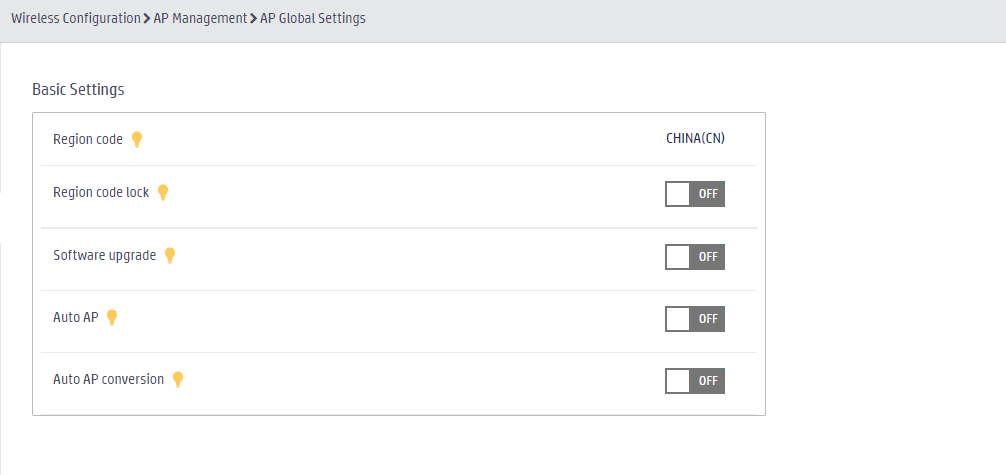Click the Region code lock label
The height and width of the screenshot is (475, 1006).
[101, 192]
